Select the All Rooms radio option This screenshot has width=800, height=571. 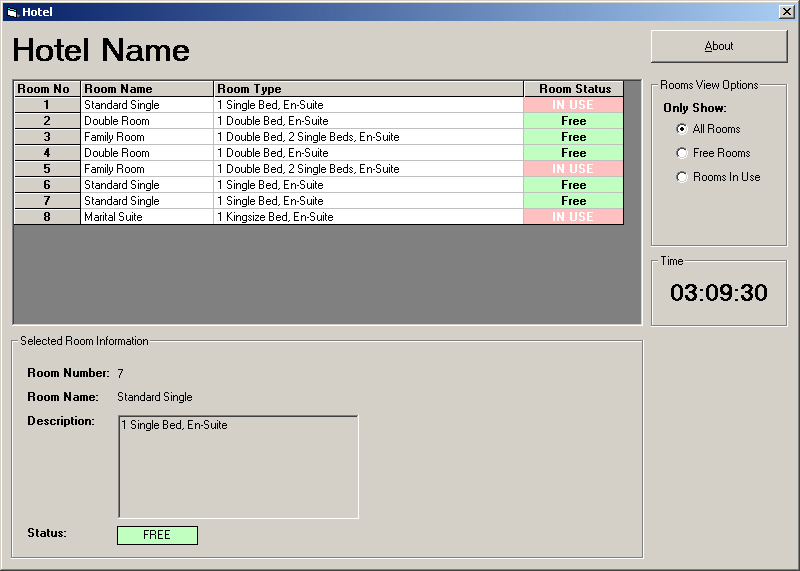tap(682, 129)
